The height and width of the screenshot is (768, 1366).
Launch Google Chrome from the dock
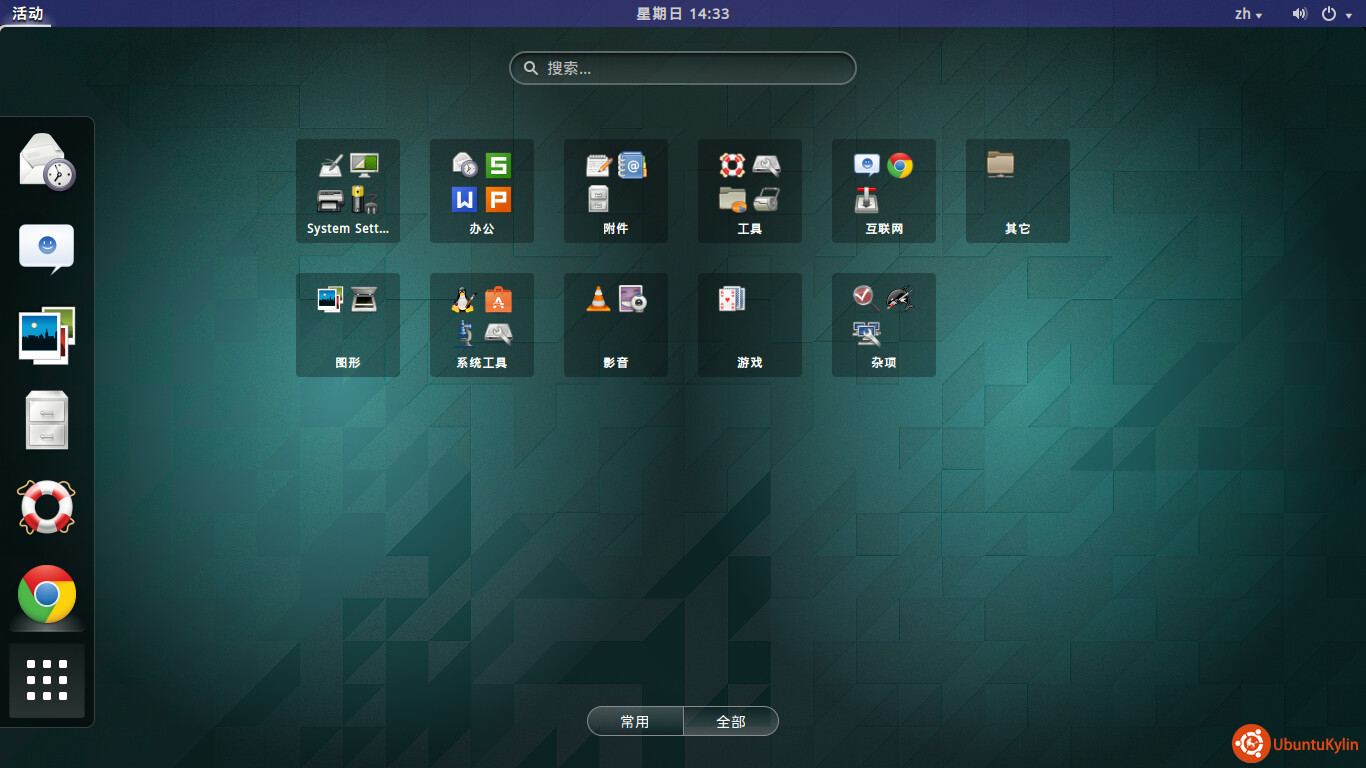pos(47,594)
